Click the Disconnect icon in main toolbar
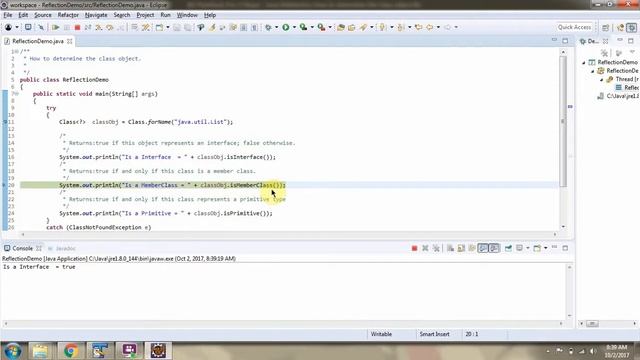Image resolution: width=640 pixels, height=360 pixels. [88, 27]
